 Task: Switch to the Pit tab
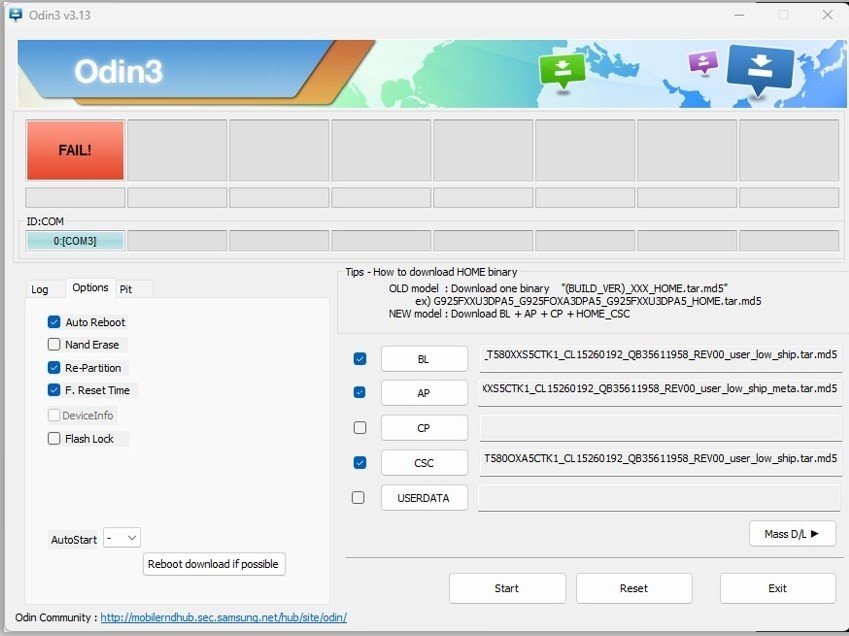pyautogui.click(x=126, y=289)
